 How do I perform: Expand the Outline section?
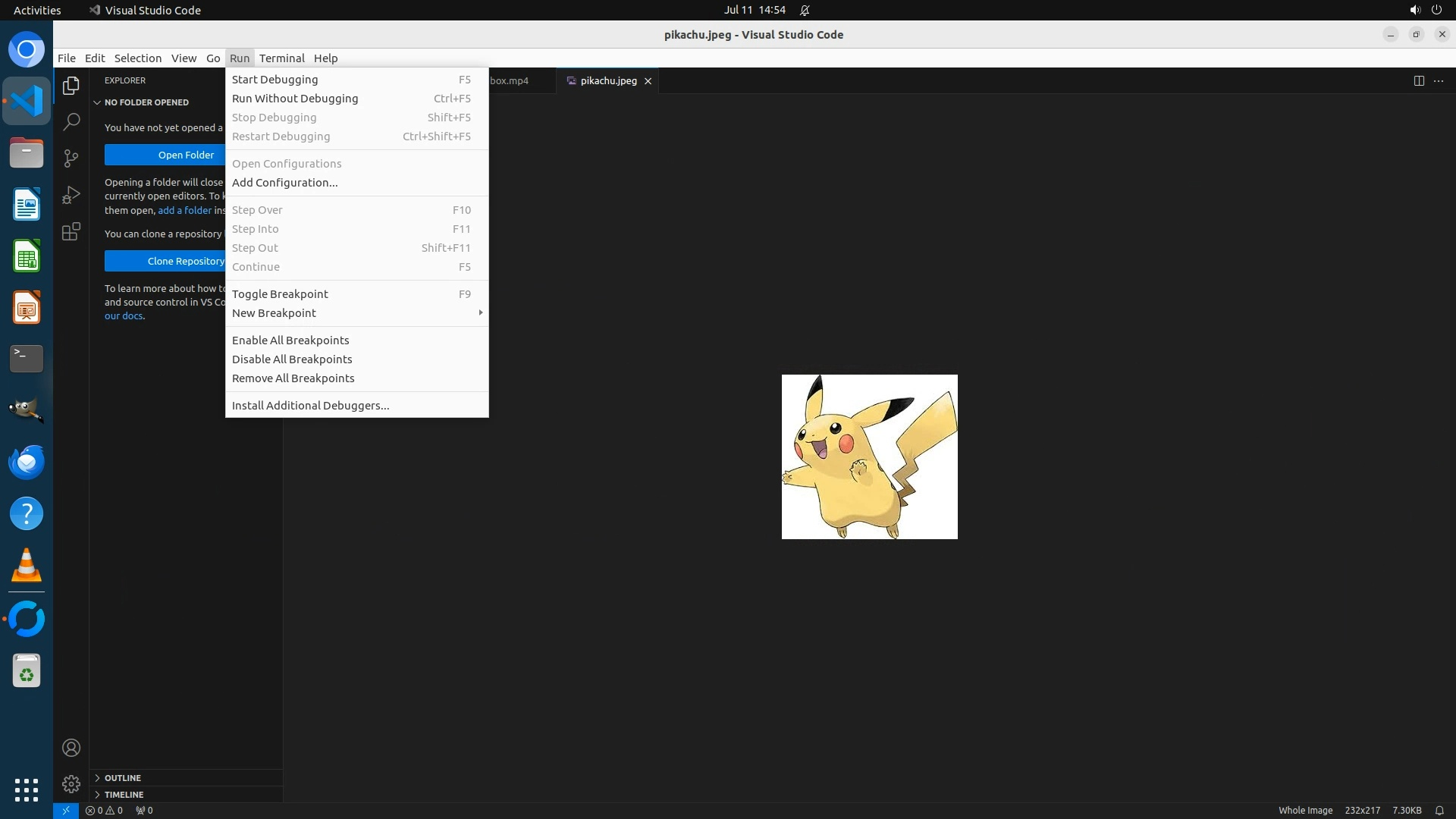click(123, 778)
